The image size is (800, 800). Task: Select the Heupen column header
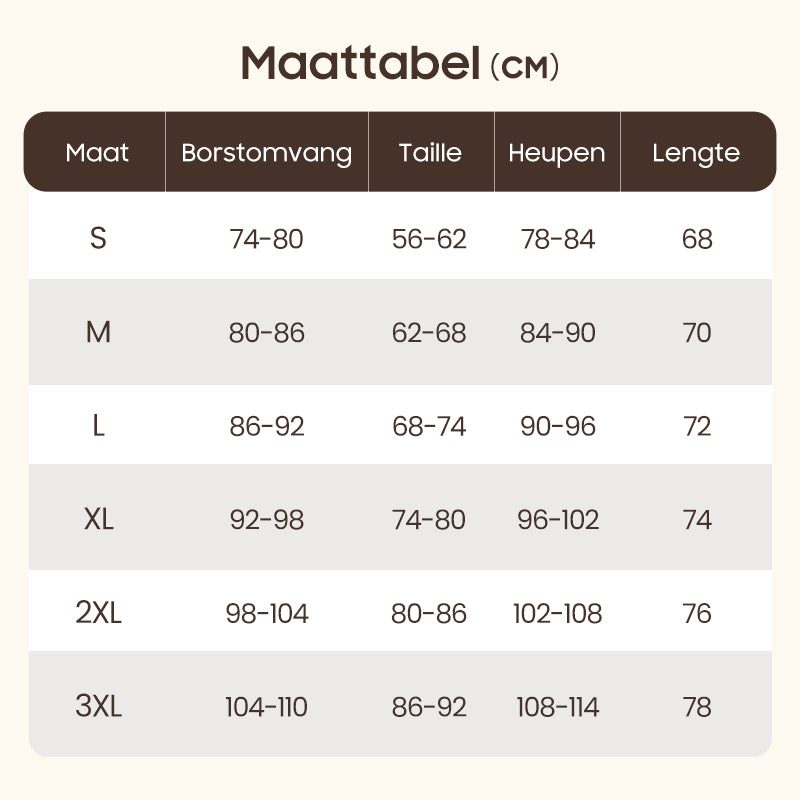pyautogui.click(x=556, y=153)
